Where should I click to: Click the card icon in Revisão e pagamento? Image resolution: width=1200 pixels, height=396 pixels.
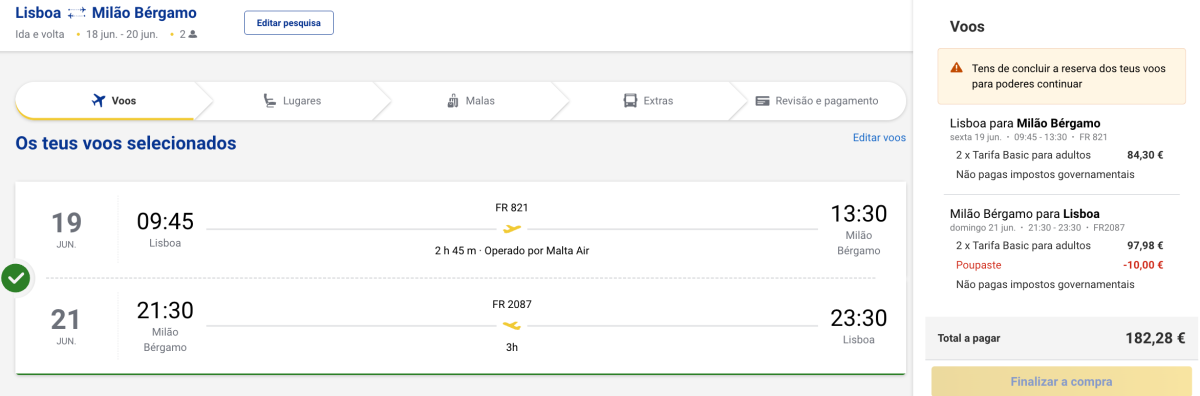click(762, 101)
